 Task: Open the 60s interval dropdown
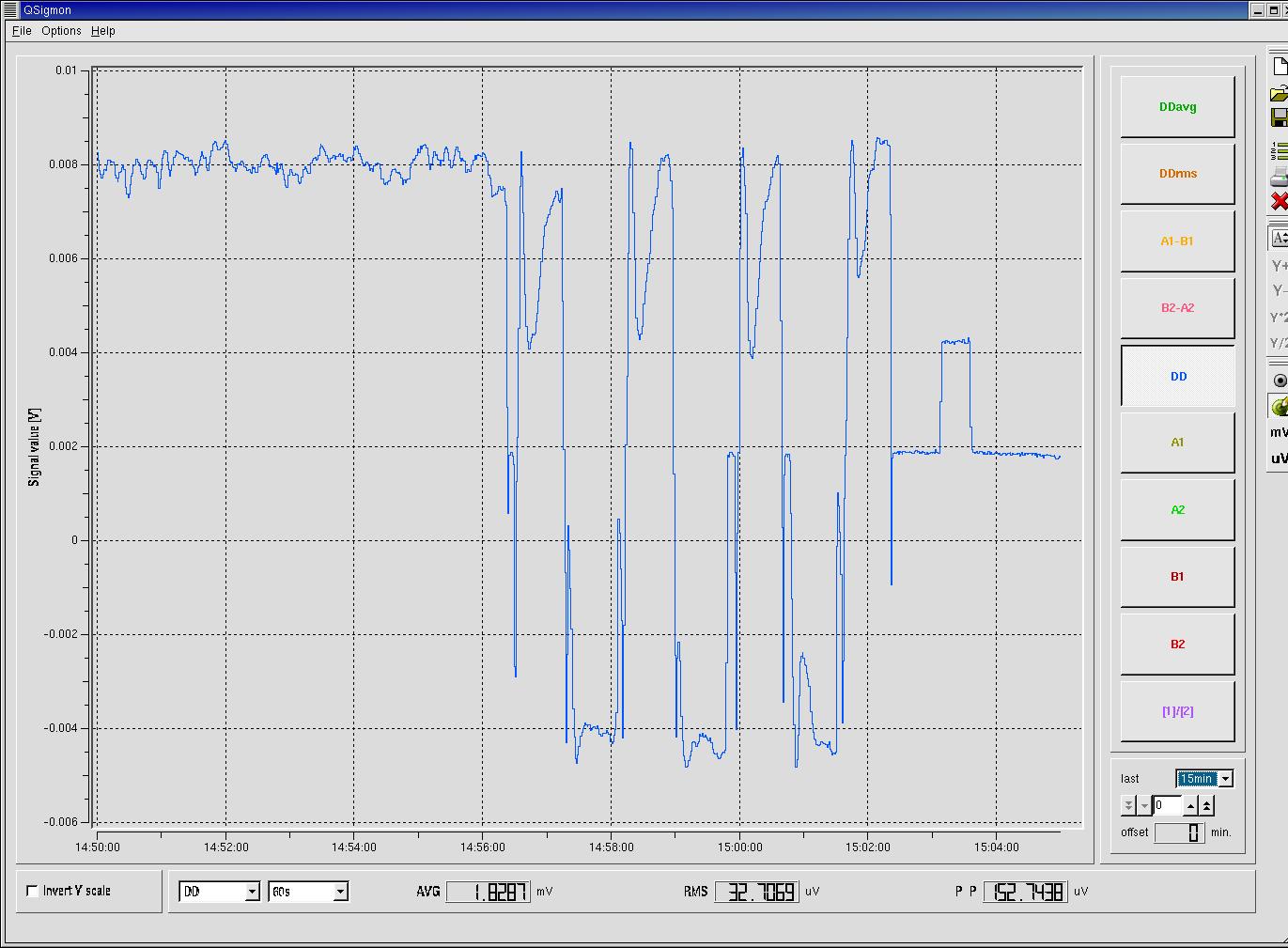point(340,892)
